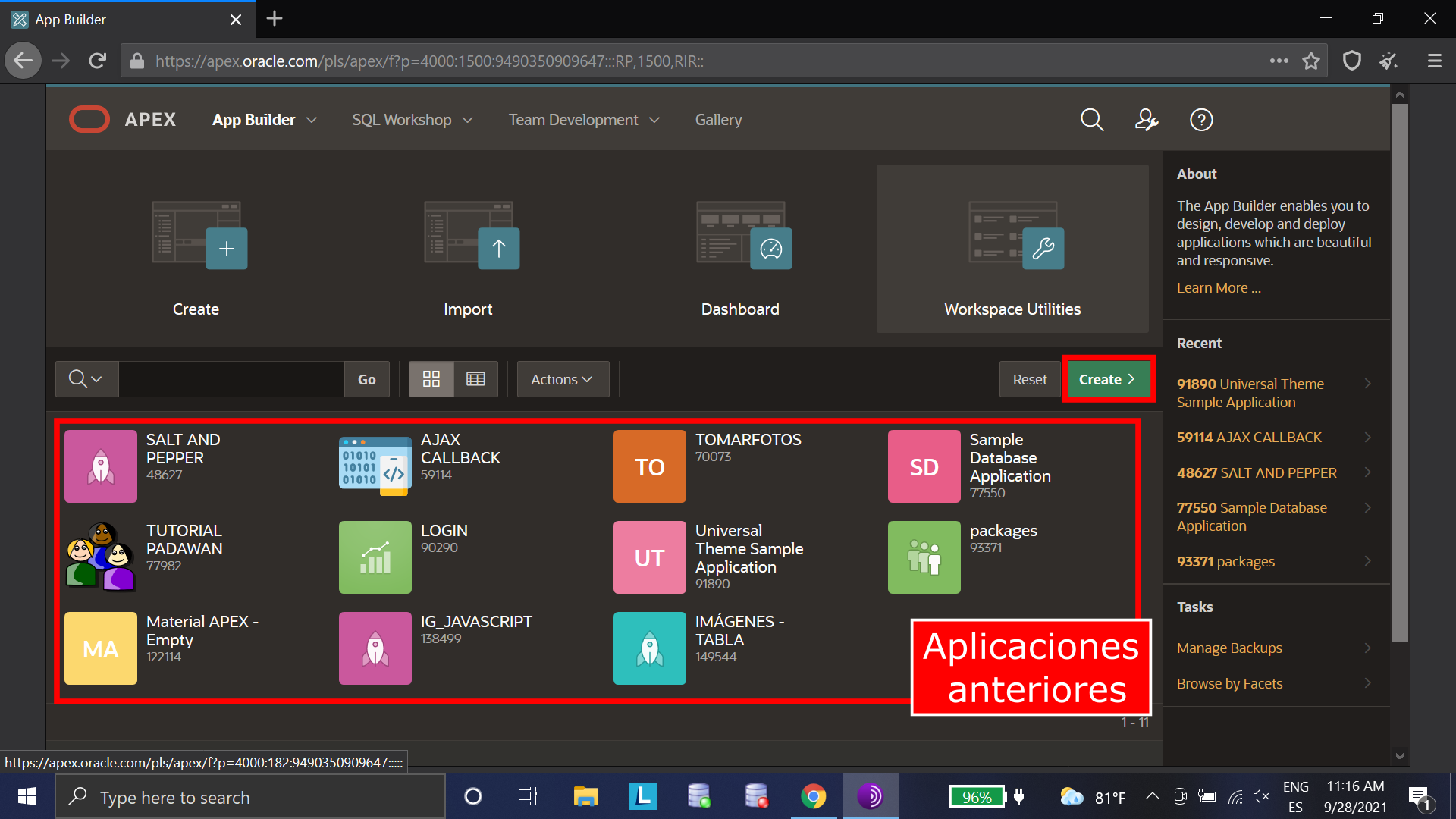Viewport: 1456px width, 819px height.
Task: Open the packages application icon
Action: (x=924, y=557)
